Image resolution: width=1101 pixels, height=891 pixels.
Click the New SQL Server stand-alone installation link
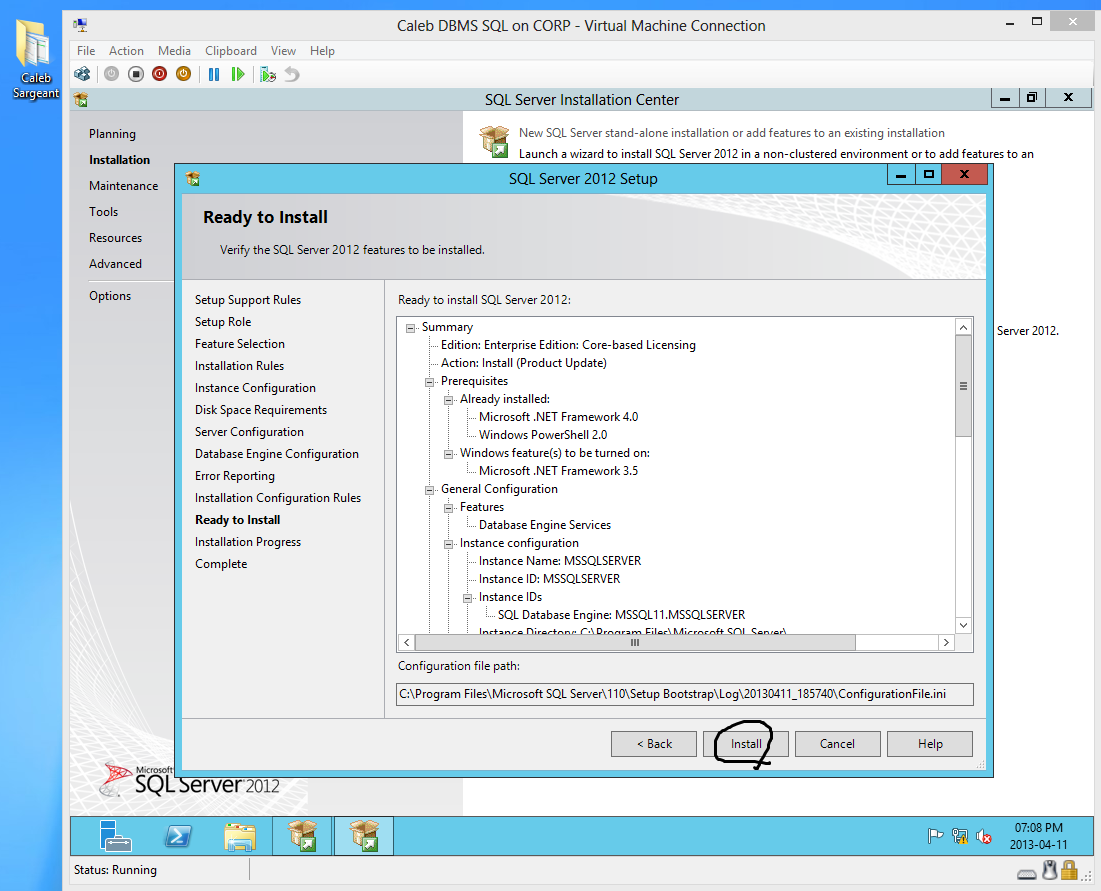[732, 133]
